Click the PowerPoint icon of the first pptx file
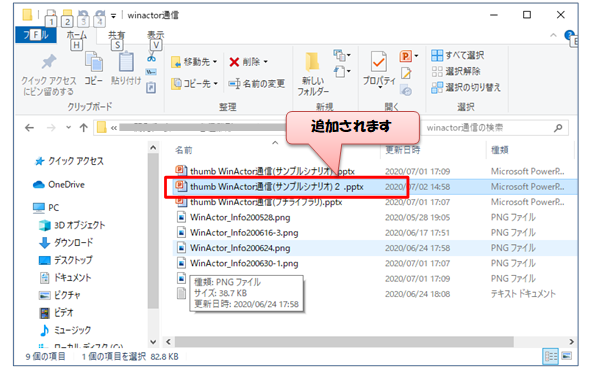Image resolution: width=601 pixels, height=379 pixels. coord(181,170)
